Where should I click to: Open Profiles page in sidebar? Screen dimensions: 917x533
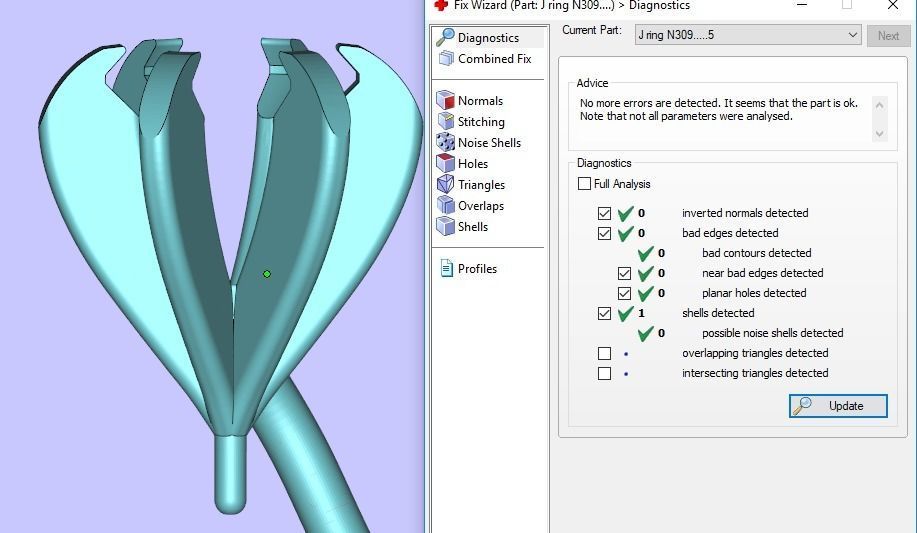pyautogui.click(x=477, y=269)
